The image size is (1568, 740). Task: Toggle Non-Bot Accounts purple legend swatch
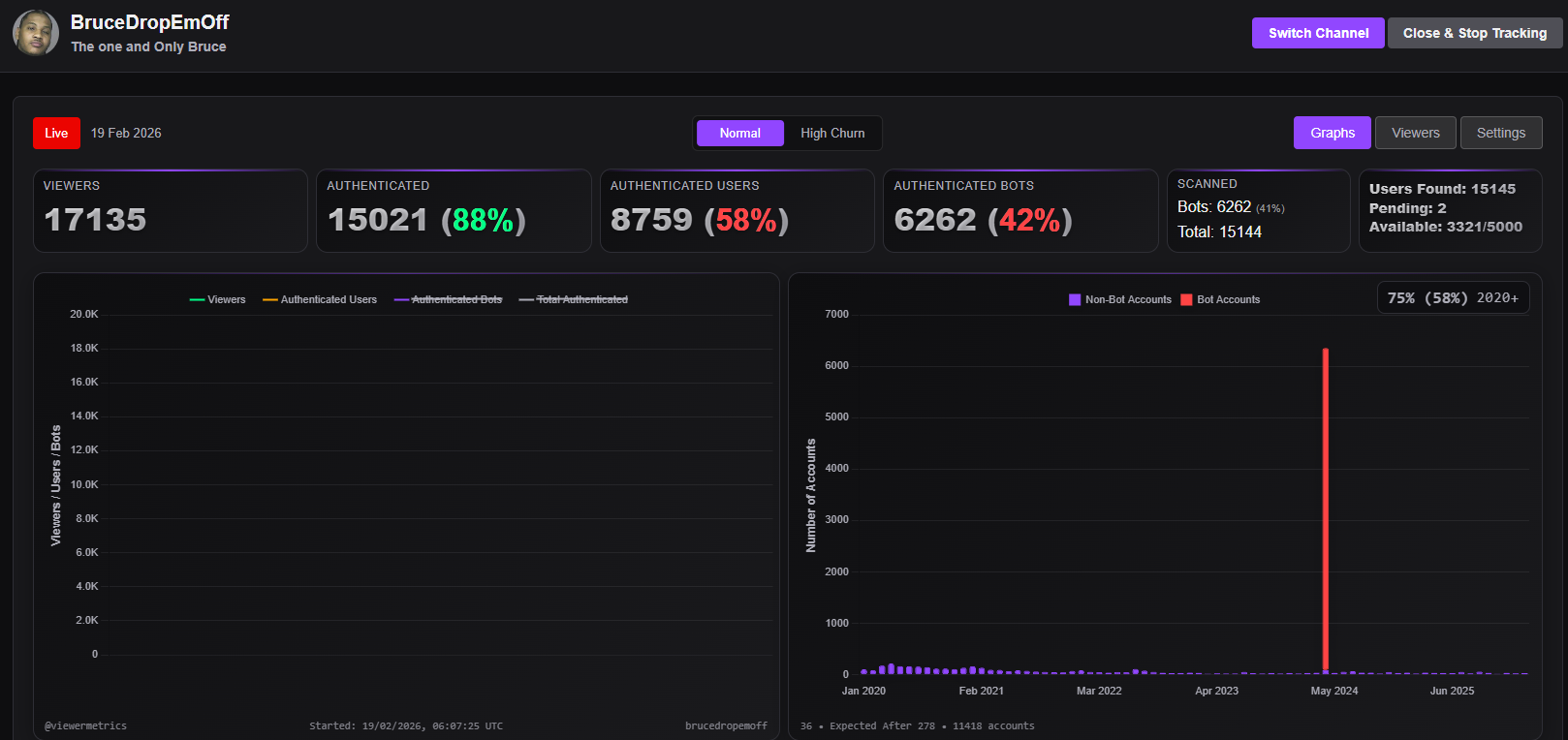[1075, 299]
